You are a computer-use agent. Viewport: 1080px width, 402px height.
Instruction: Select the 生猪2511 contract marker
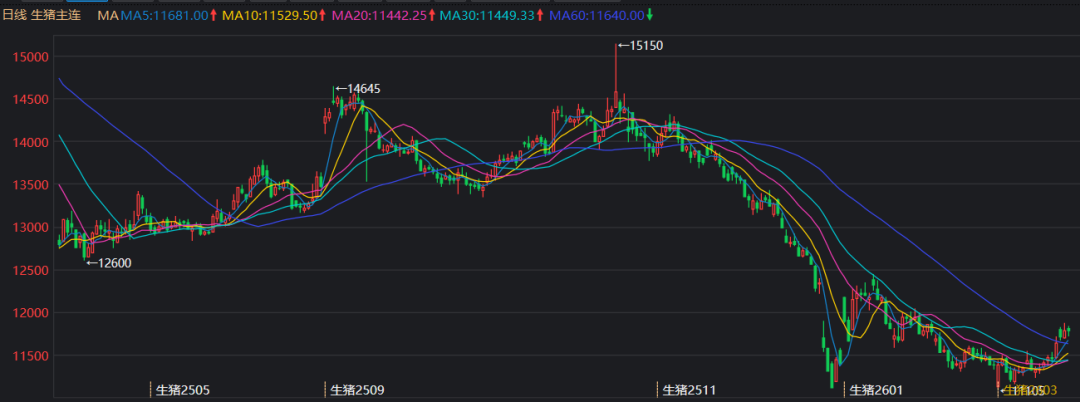(689, 389)
